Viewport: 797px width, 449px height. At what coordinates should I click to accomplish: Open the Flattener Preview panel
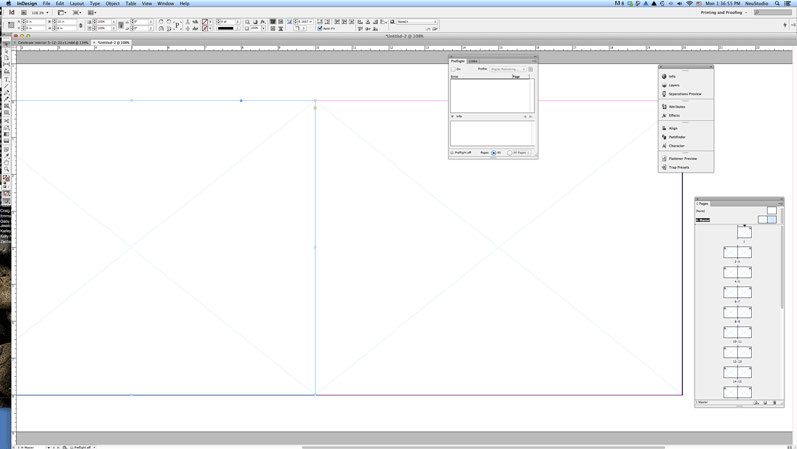(x=683, y=158)
